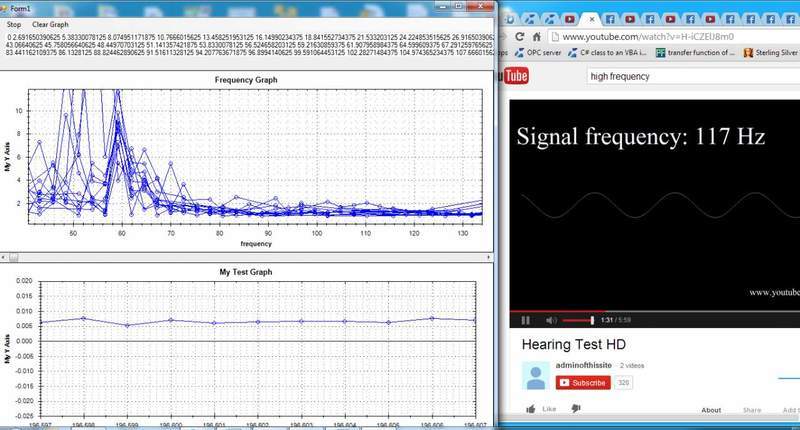Click Clear Graph in Form1 menu

[x=50, y=24]
